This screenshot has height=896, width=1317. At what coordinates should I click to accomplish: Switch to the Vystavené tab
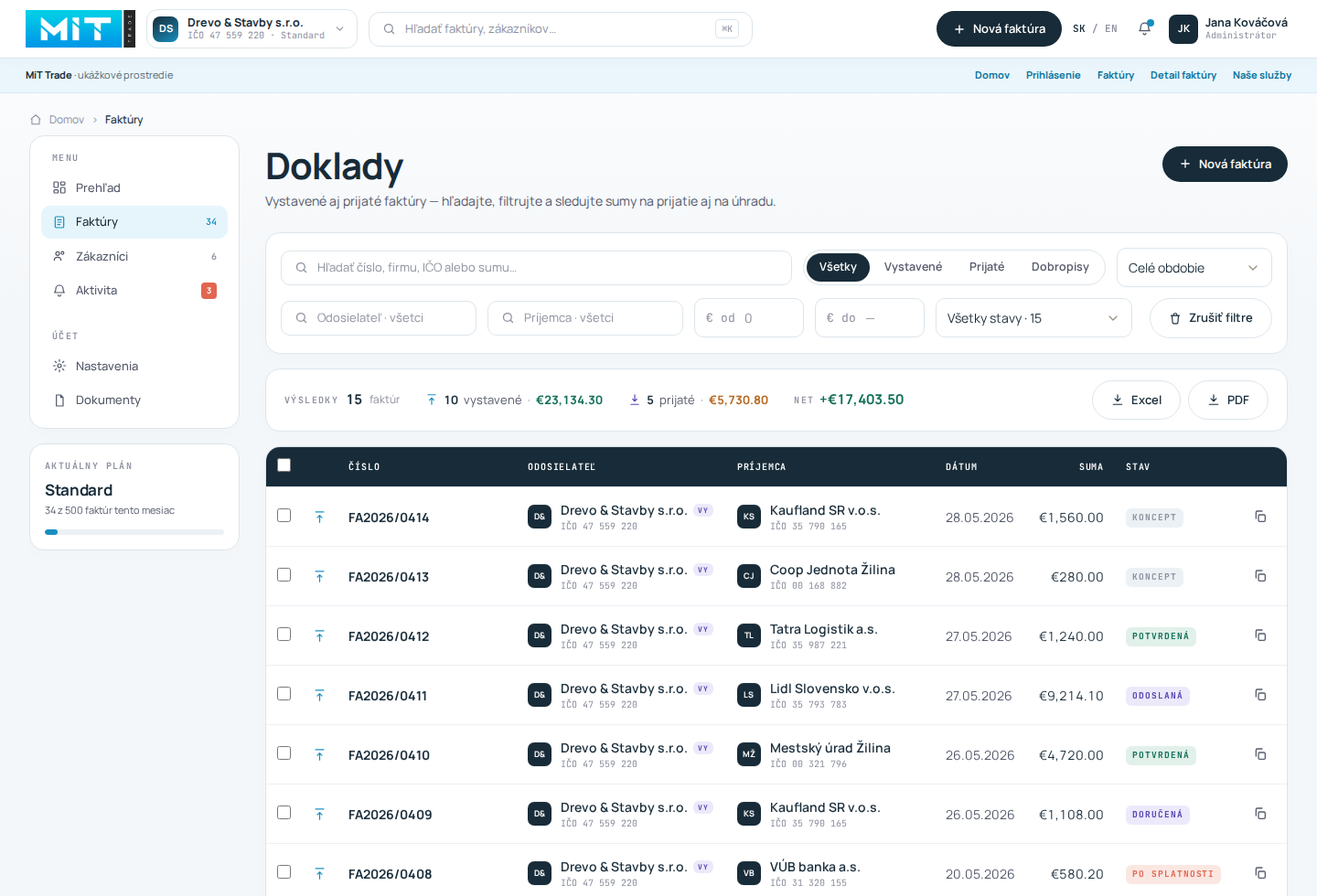pos(913,267)
